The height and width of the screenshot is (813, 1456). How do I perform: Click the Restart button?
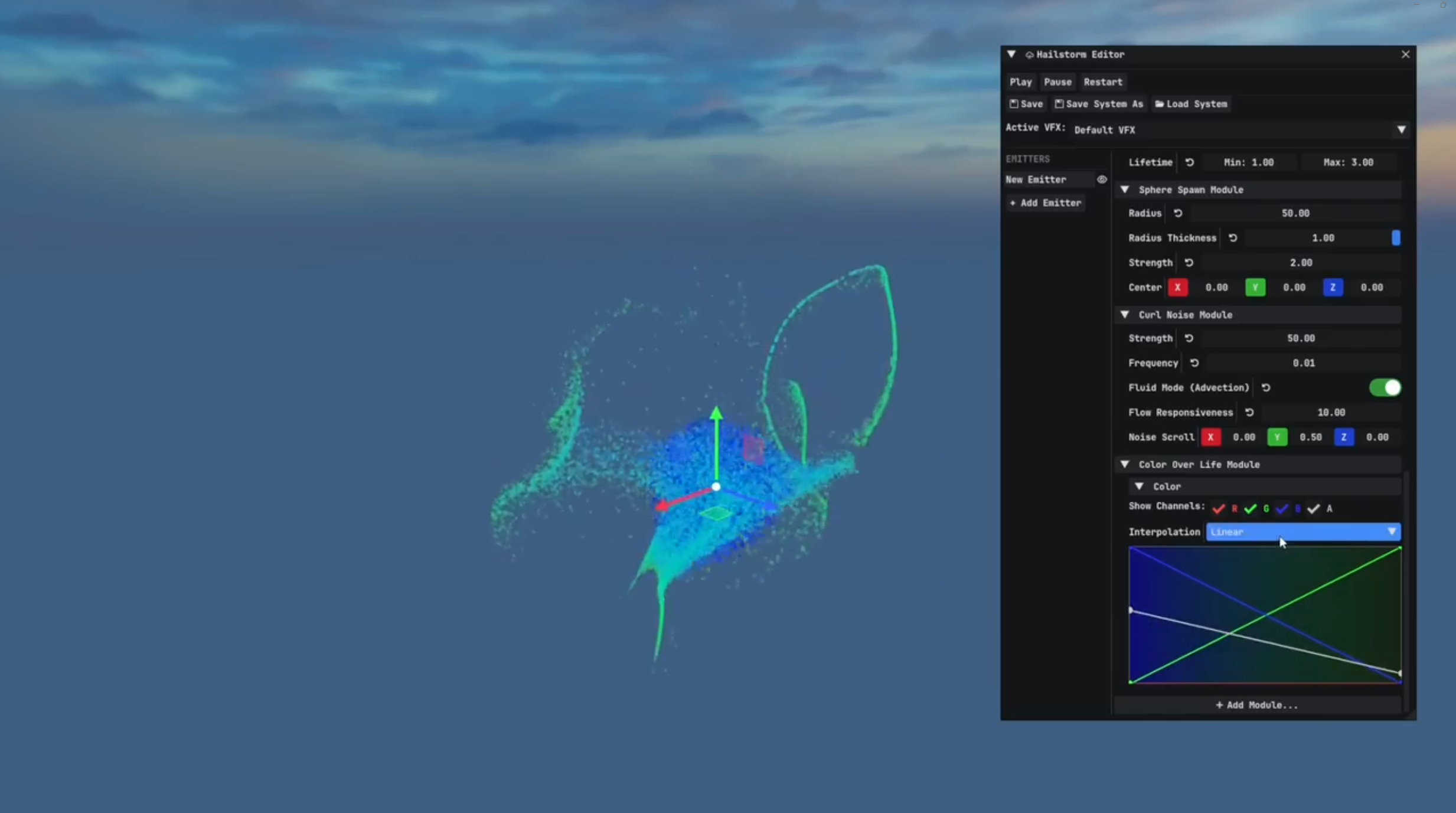tap(1103, 82)
